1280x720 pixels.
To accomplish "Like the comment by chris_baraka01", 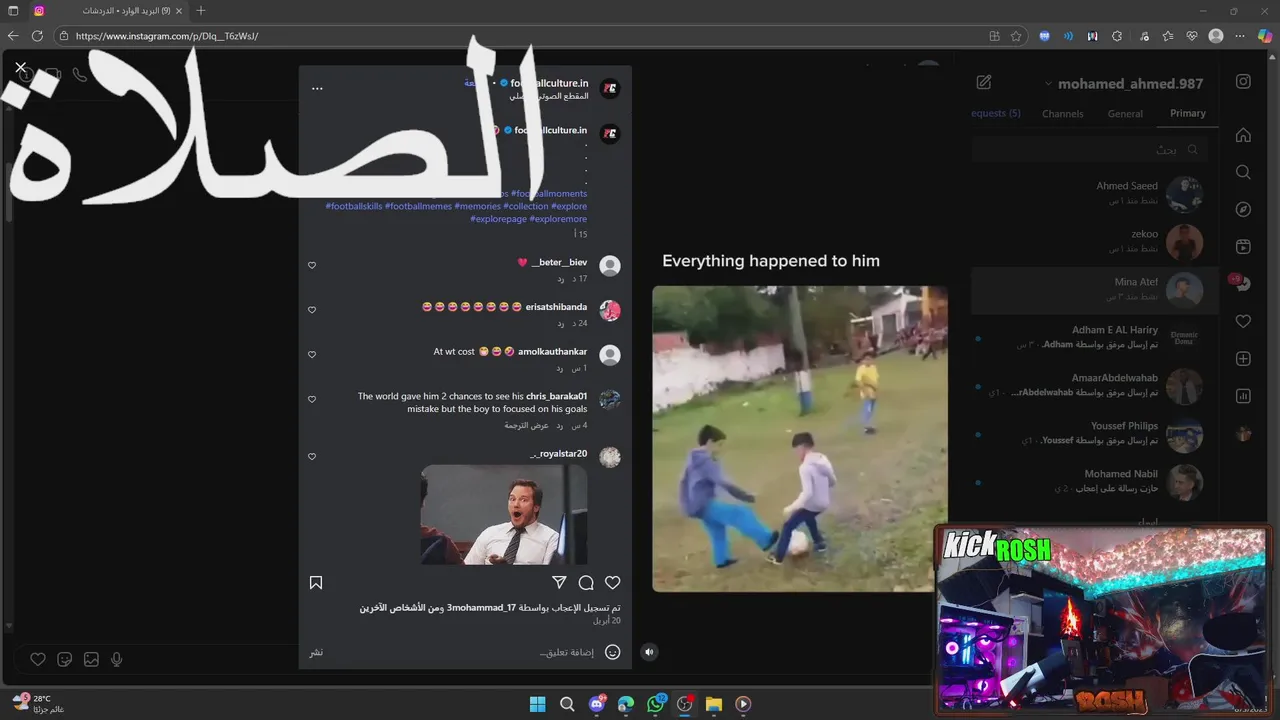I will point(312,399).
